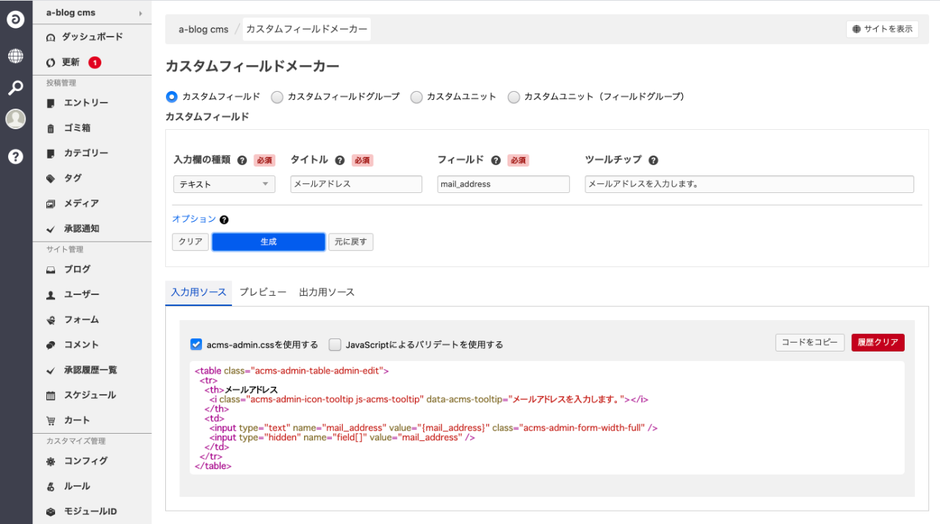Click help icon beside オプション

click(224, 220)
